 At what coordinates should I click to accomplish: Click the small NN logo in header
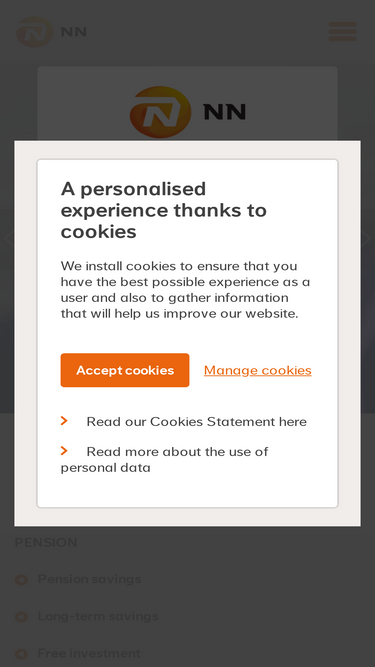[51, 31]
